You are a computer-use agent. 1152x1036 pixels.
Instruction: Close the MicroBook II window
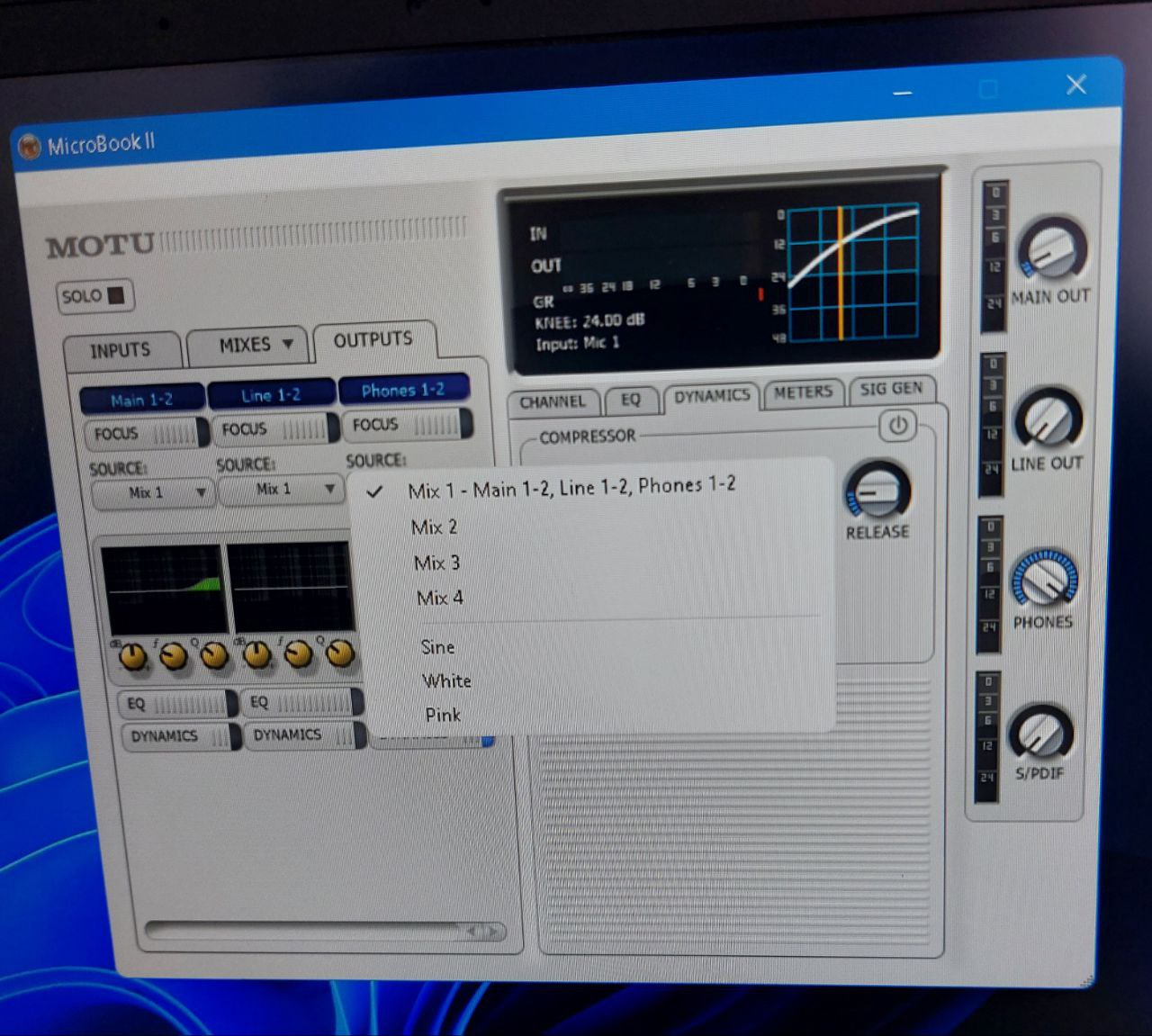[x=1075, y=85]
